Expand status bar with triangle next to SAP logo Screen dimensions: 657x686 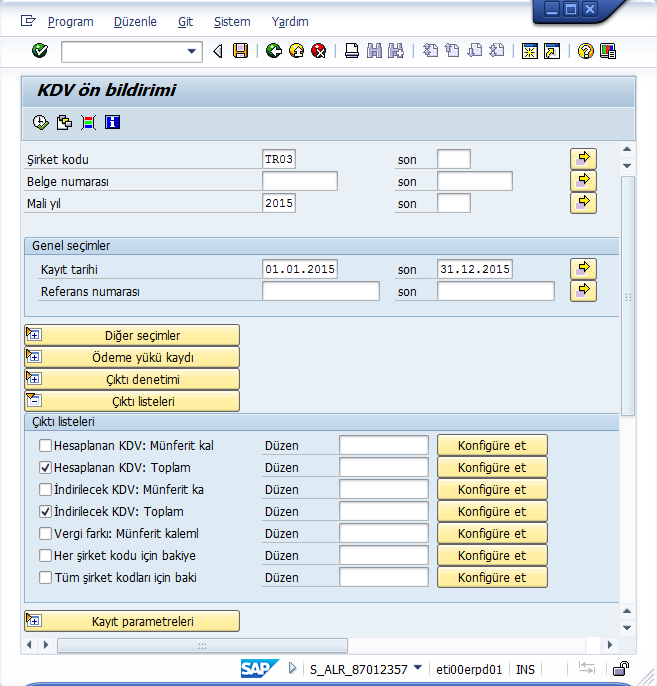tap(293, 668)
